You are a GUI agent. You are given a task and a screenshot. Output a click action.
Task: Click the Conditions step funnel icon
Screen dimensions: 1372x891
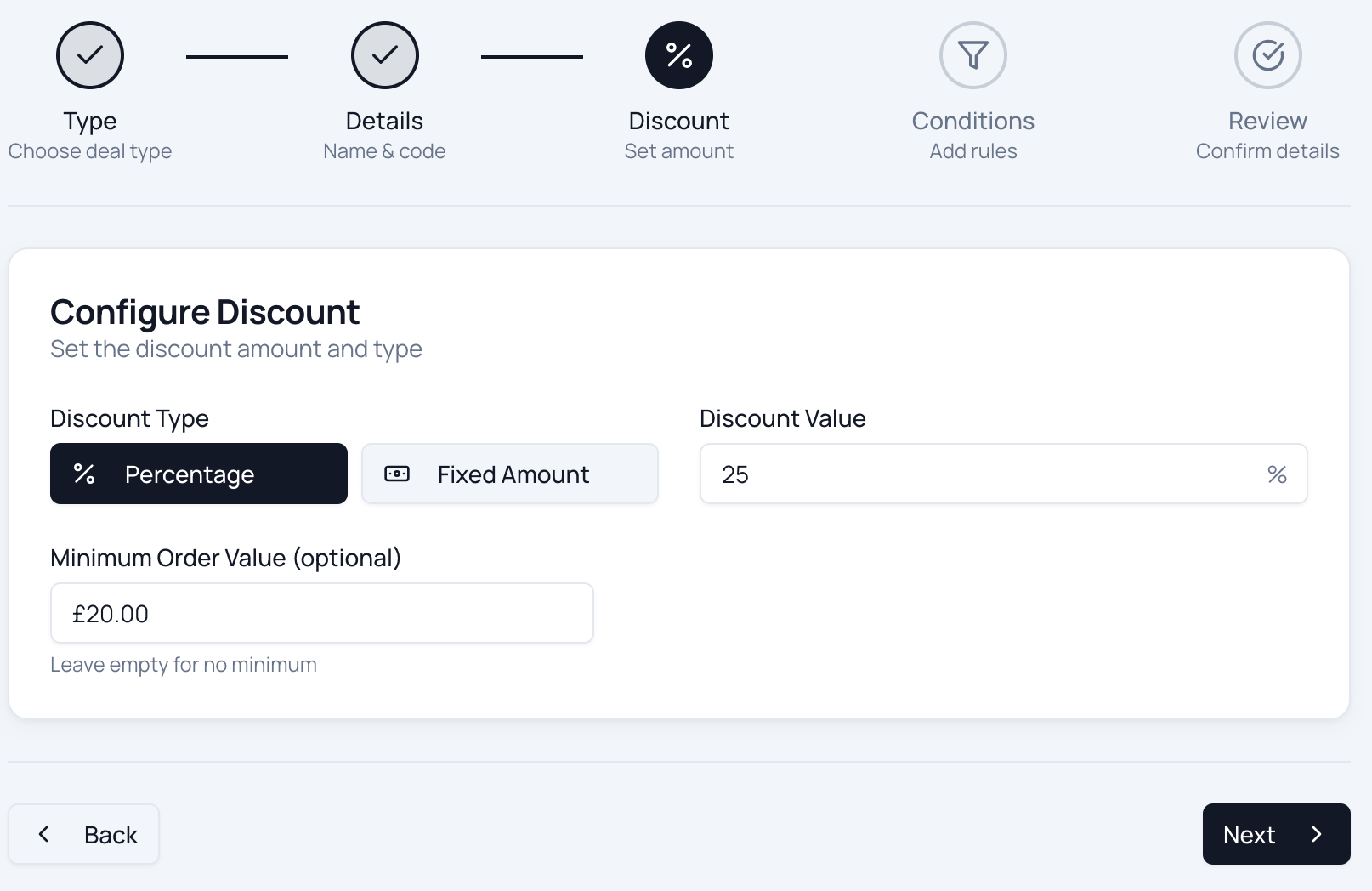coord(973,55)
